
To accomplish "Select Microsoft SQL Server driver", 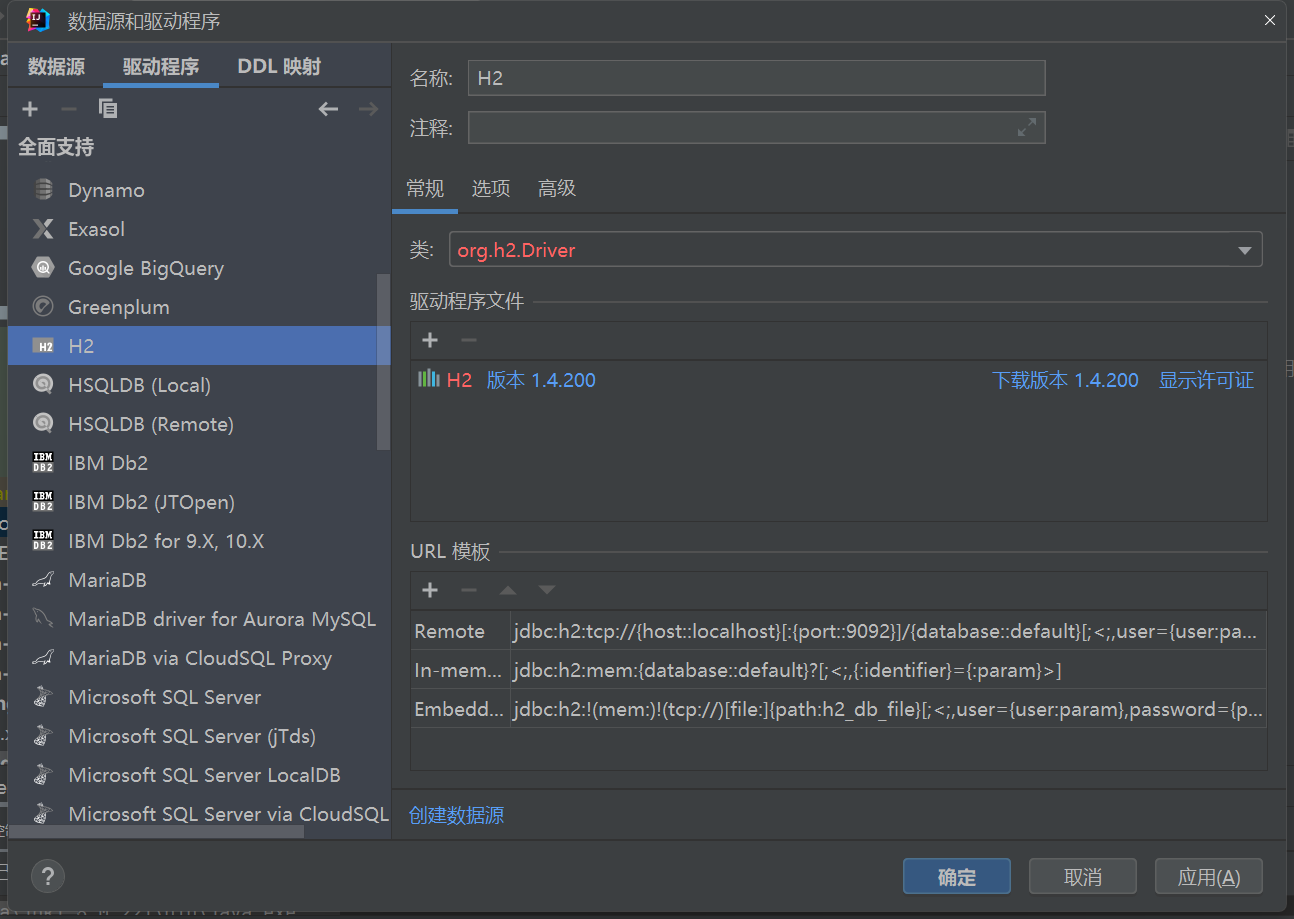I will pos(165,697).
